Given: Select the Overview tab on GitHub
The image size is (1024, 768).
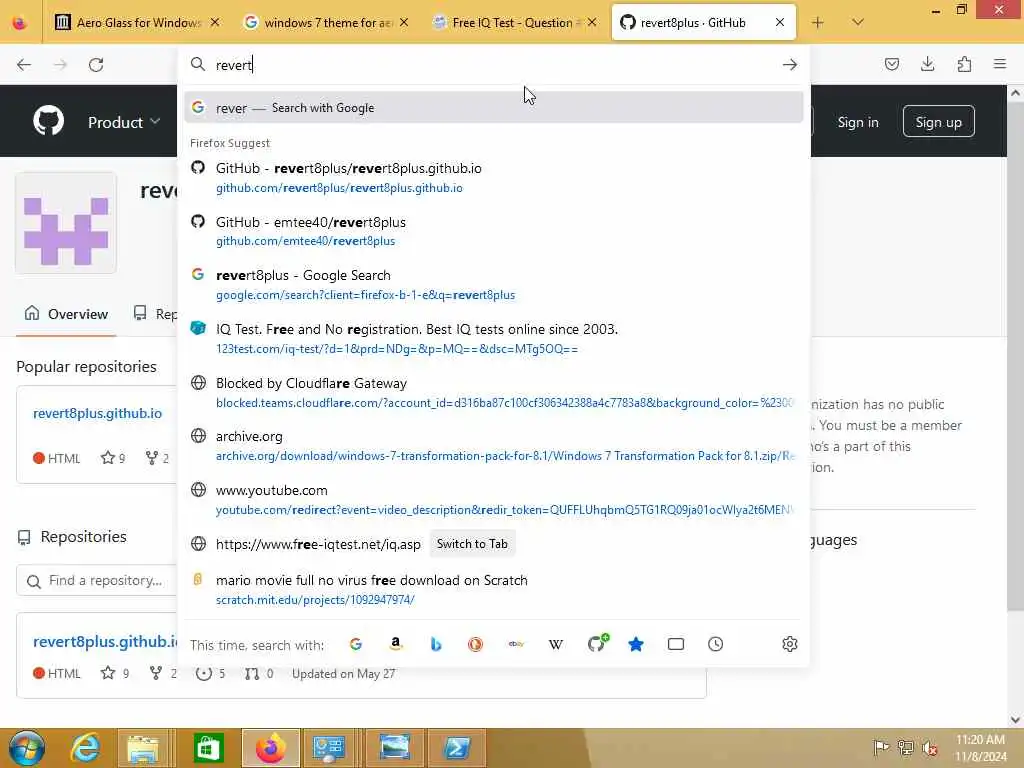Looking at the screenshot, I should coord(66,314).
